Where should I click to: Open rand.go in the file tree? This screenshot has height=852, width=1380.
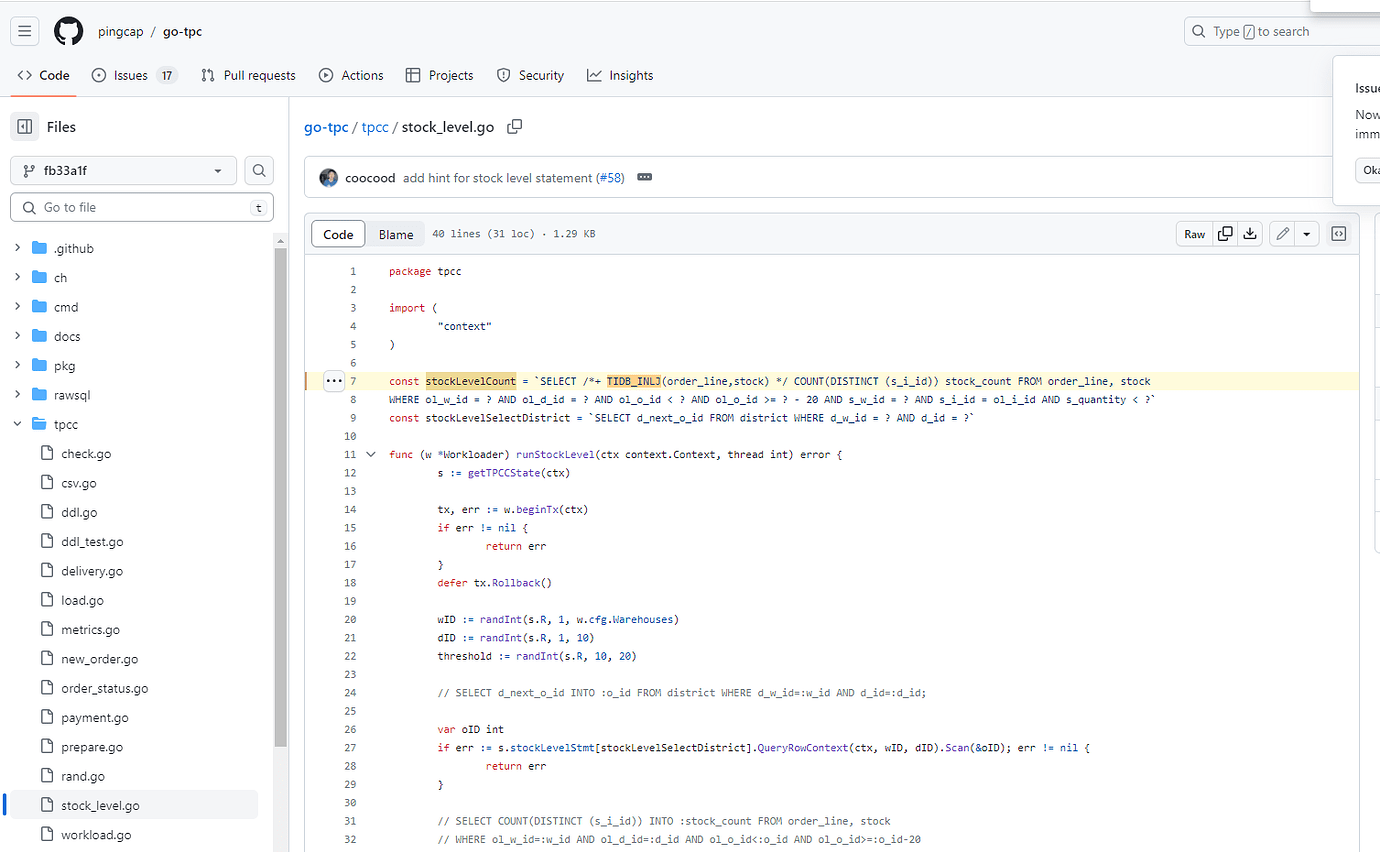83,776
